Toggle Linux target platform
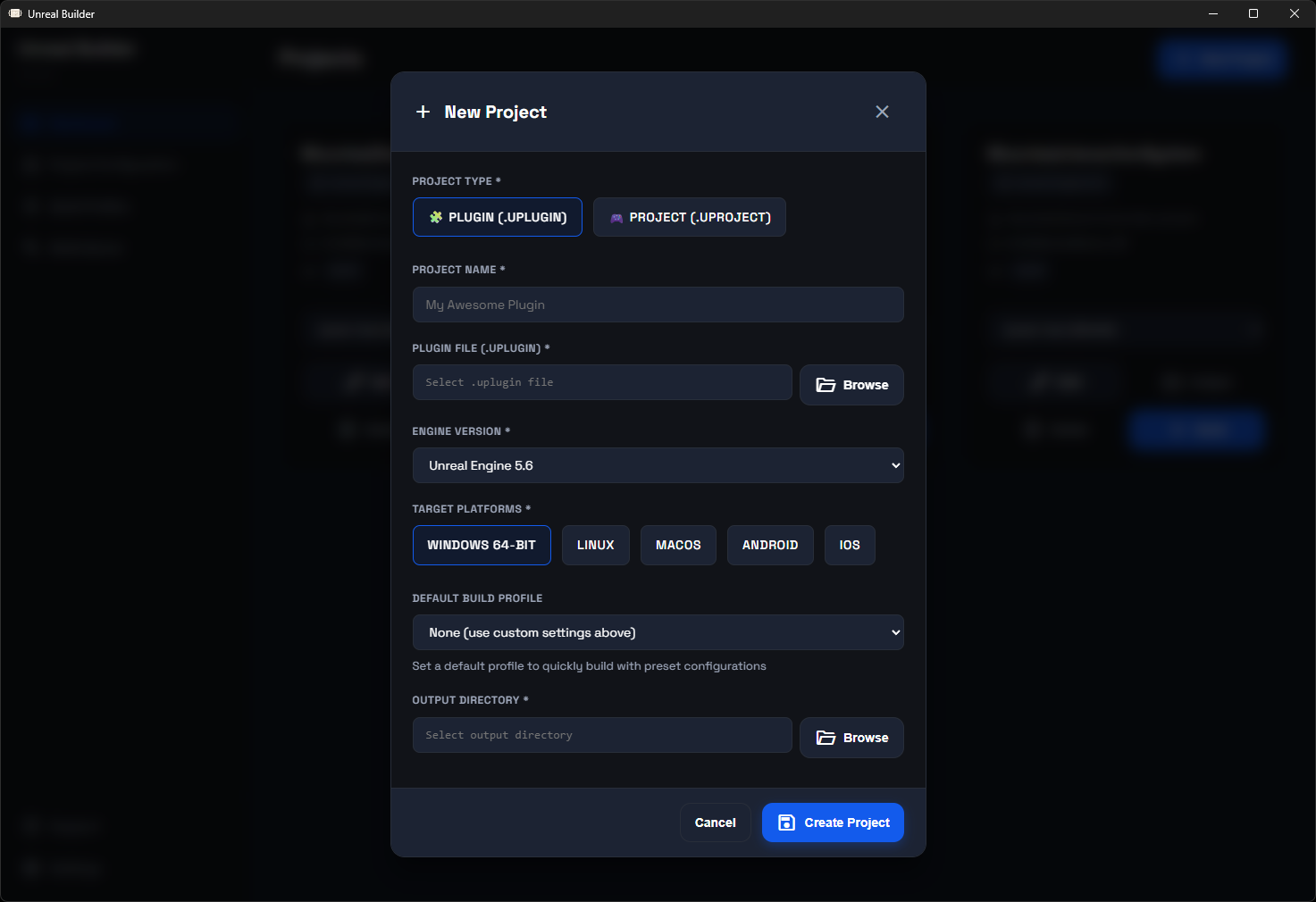 pyautogui.click(x=595, y=545)
